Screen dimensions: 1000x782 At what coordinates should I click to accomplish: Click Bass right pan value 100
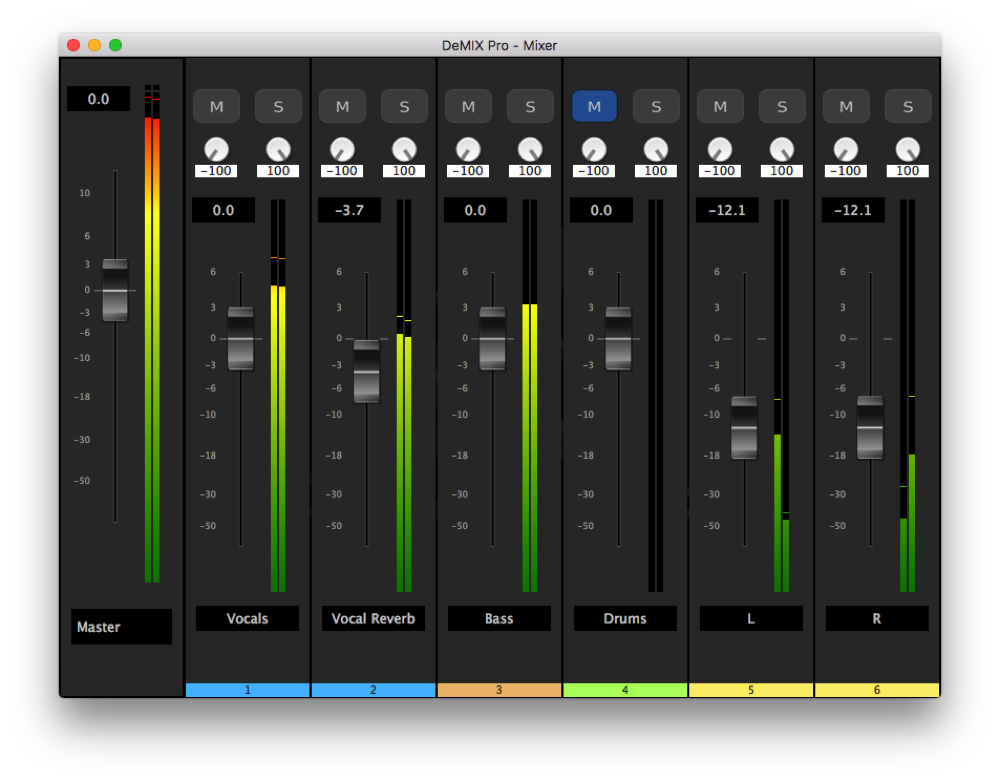pos(530,171)
